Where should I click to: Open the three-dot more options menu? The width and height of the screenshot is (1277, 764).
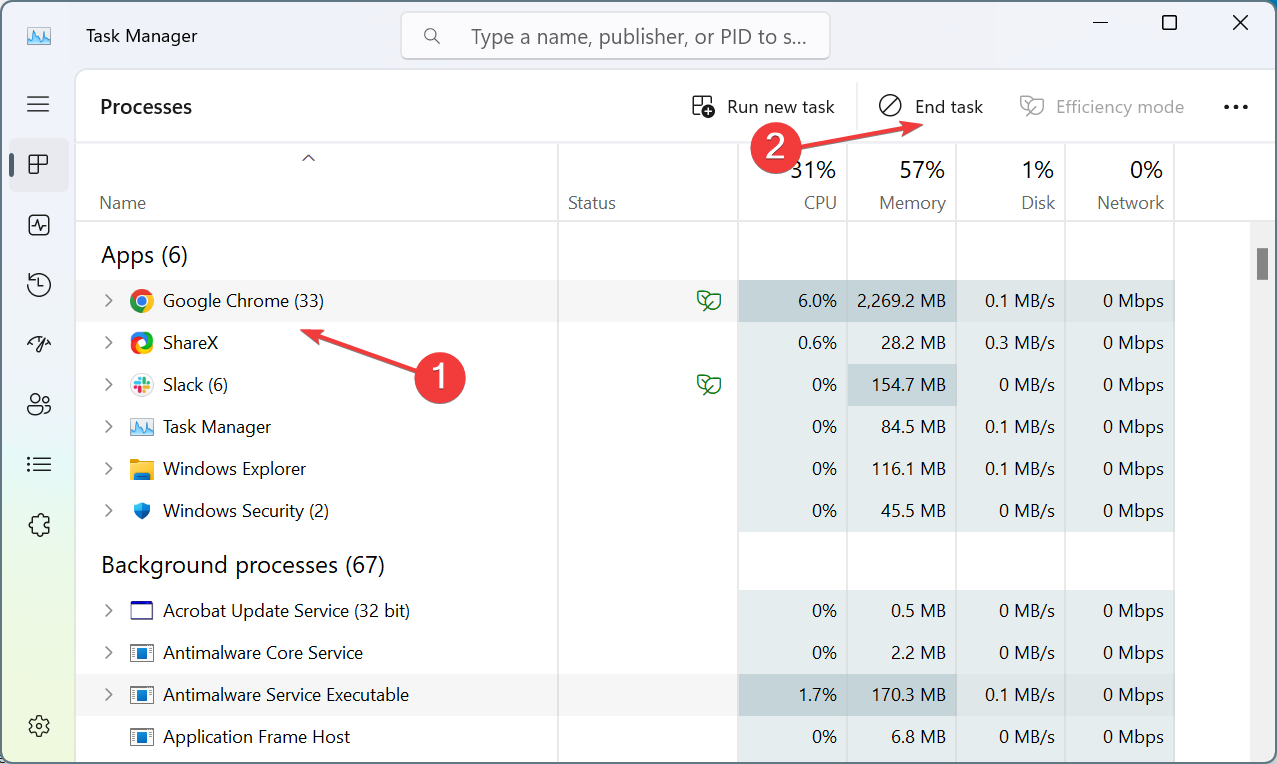tap(1236, 107)
